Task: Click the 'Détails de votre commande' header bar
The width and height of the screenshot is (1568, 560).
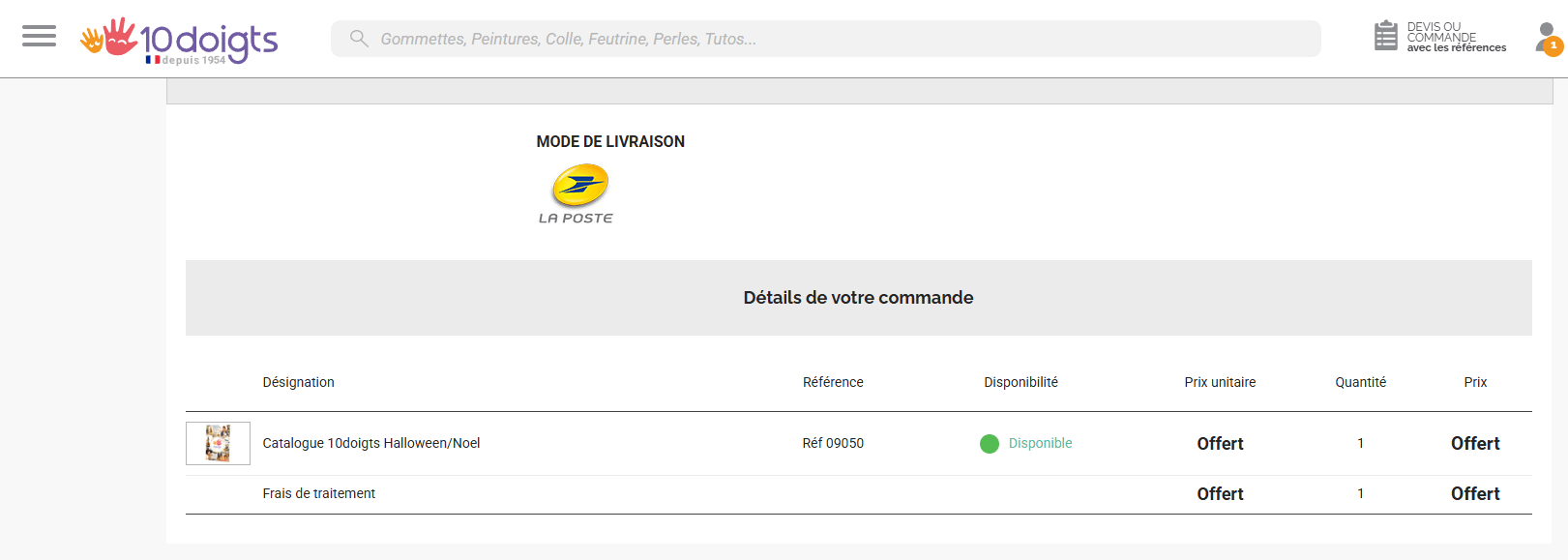Action: [x=858, y=298]
